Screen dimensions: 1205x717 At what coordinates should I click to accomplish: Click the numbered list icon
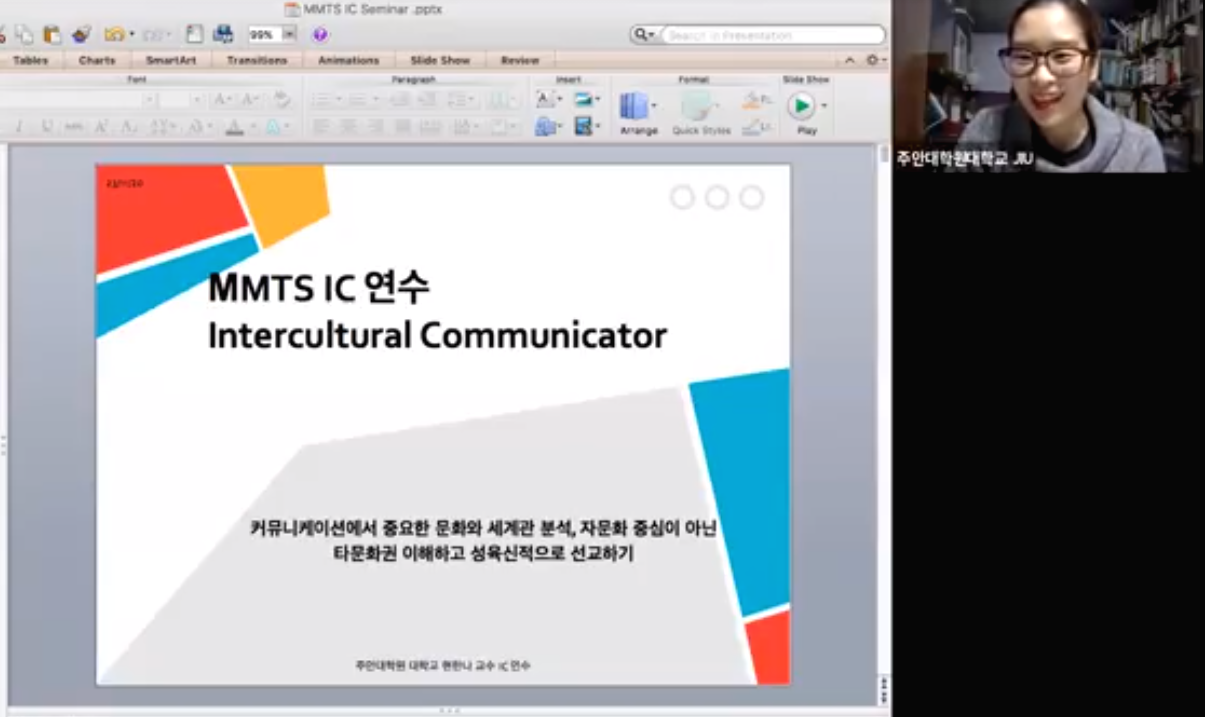tap(357, 99)
